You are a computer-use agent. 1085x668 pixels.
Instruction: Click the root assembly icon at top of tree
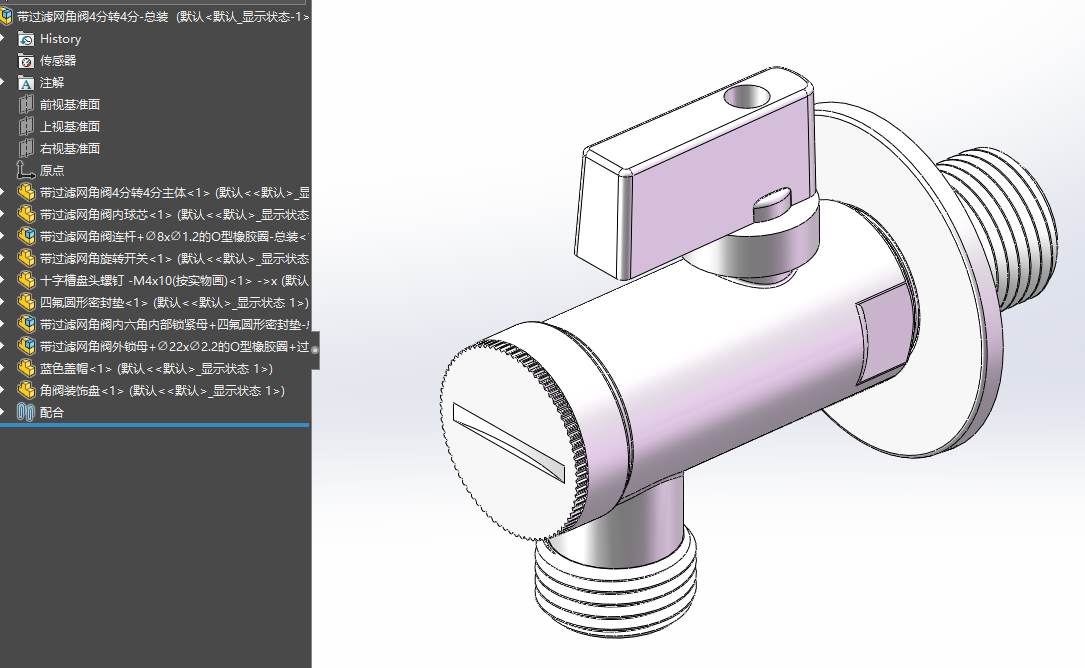tap(6, 16)
